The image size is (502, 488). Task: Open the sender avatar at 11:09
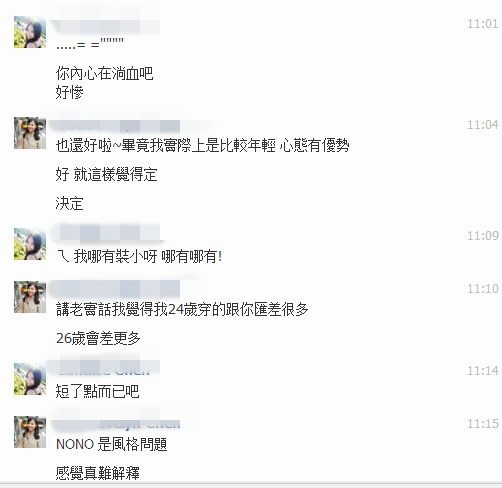click(x=30, y=244)
